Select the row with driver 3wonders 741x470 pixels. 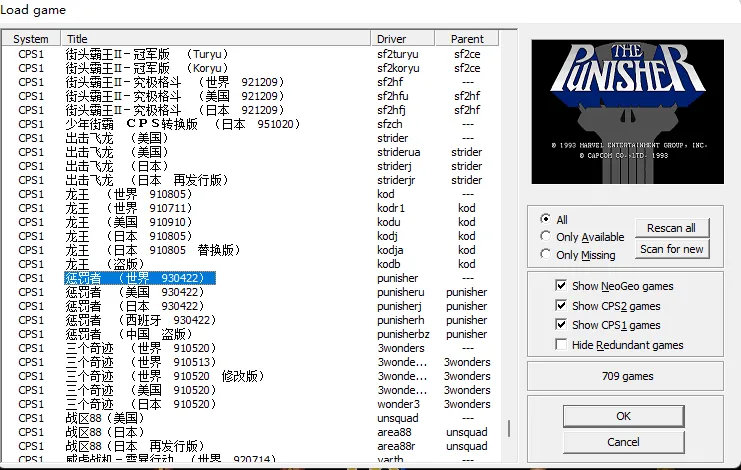click(x=250, y=348)
